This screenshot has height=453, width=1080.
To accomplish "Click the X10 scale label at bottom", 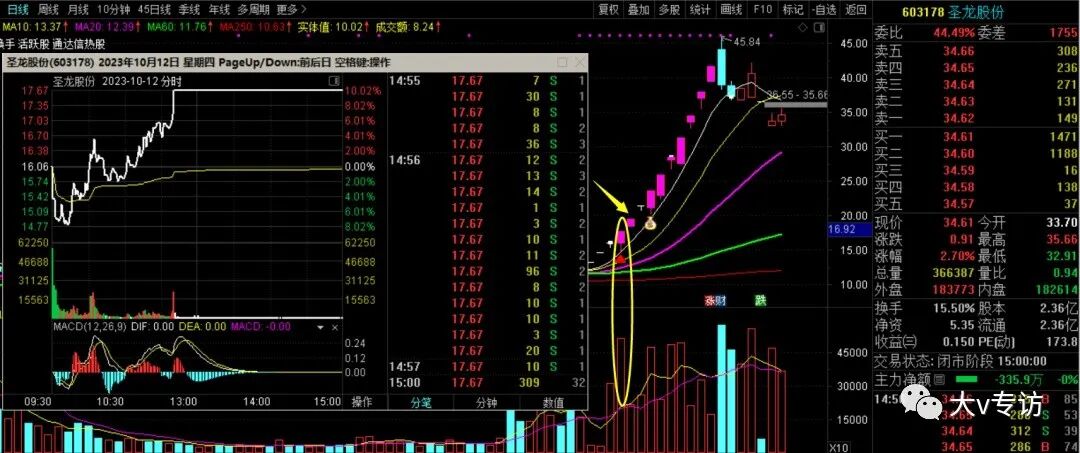I will tap(839, 448).
